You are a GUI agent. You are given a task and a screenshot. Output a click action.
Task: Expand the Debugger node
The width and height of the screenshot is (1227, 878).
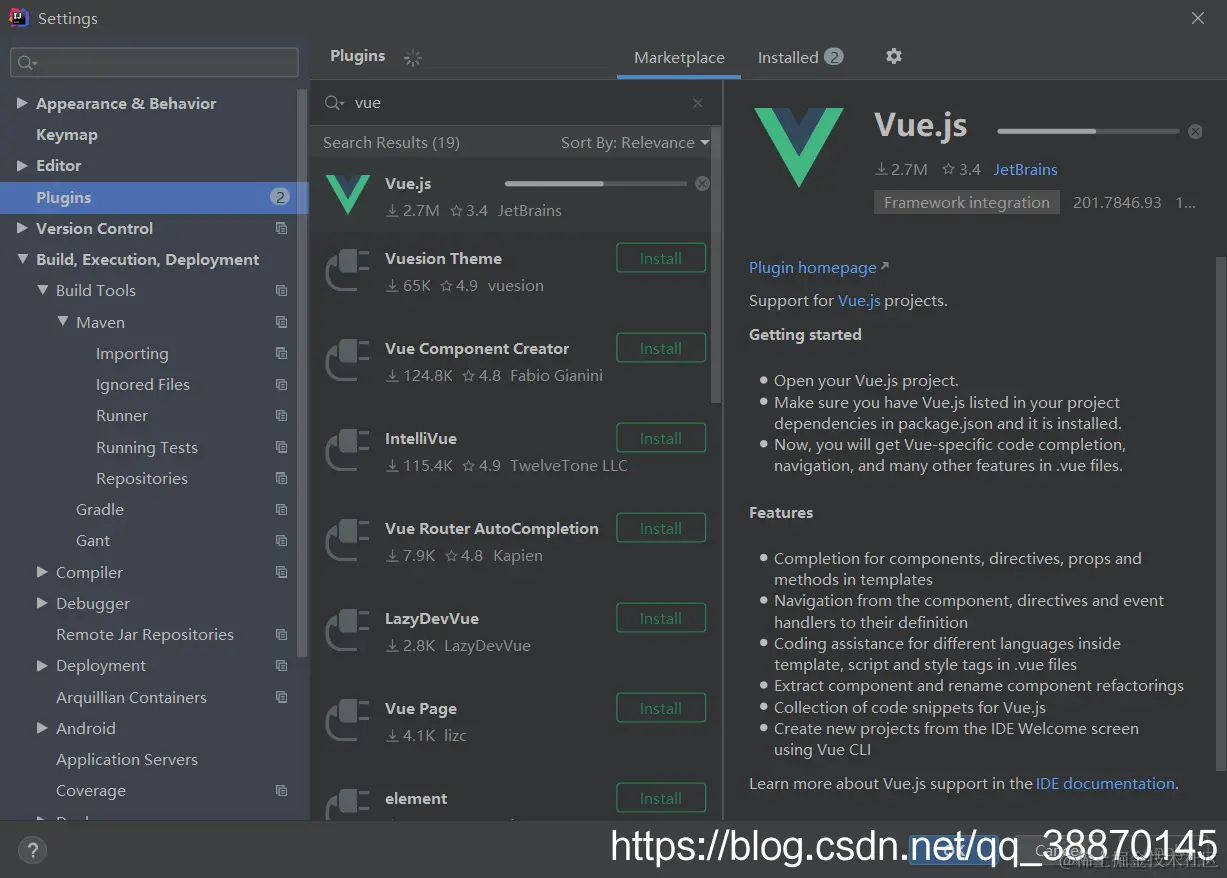coord(42,603)
